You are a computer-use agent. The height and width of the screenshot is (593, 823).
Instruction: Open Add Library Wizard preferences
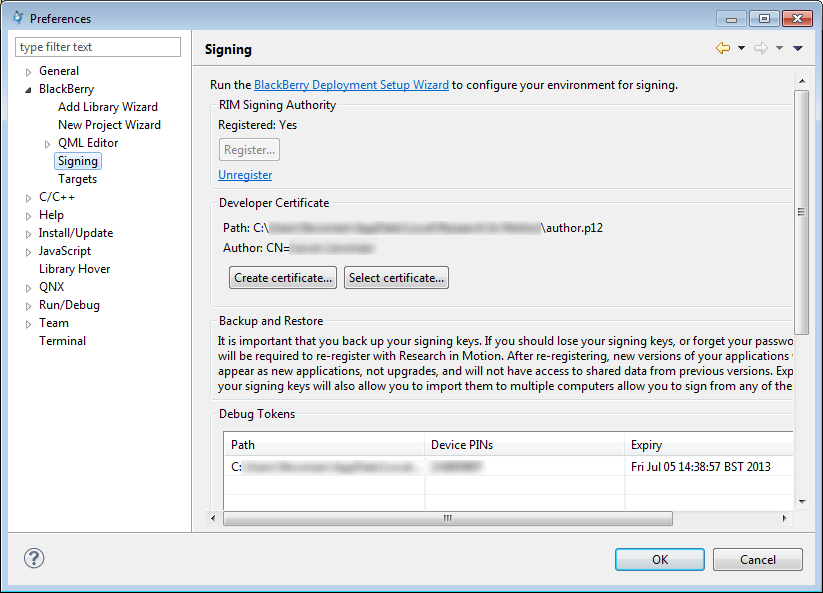[108, 107]
